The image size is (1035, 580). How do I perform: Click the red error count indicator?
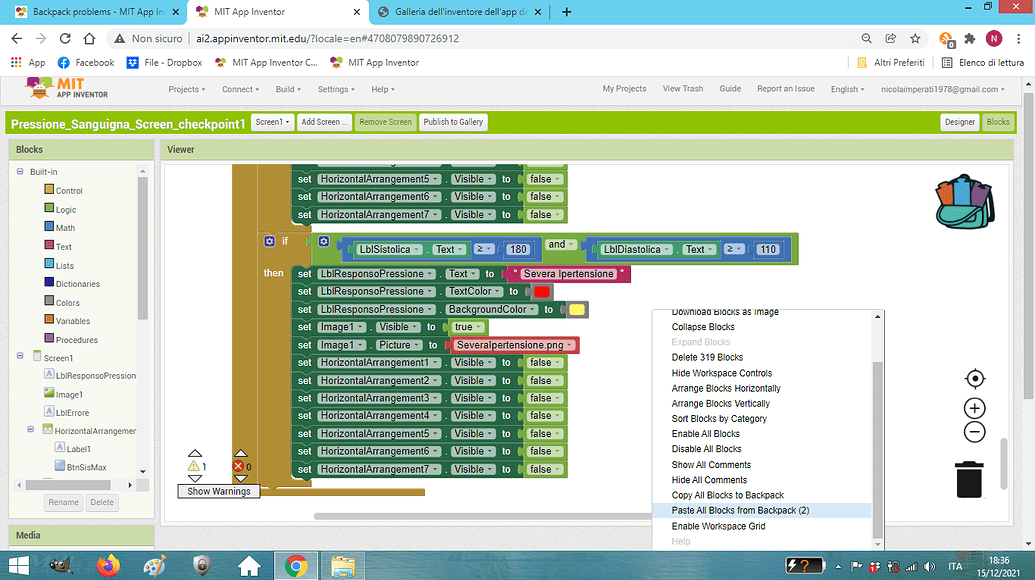[238, 466]
